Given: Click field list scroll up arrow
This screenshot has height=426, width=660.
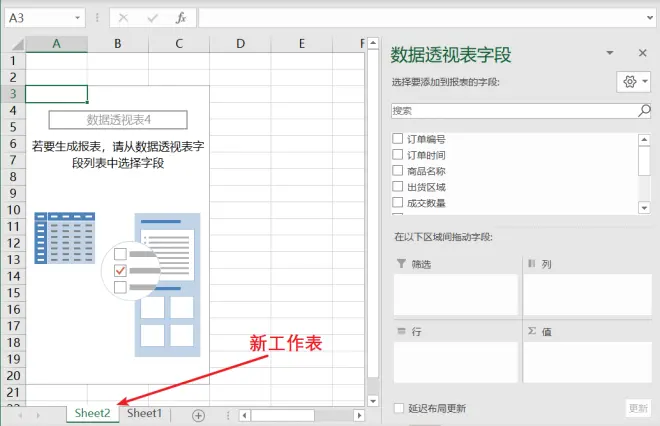Looking at the screenshot, I should (x=644, y=139).
